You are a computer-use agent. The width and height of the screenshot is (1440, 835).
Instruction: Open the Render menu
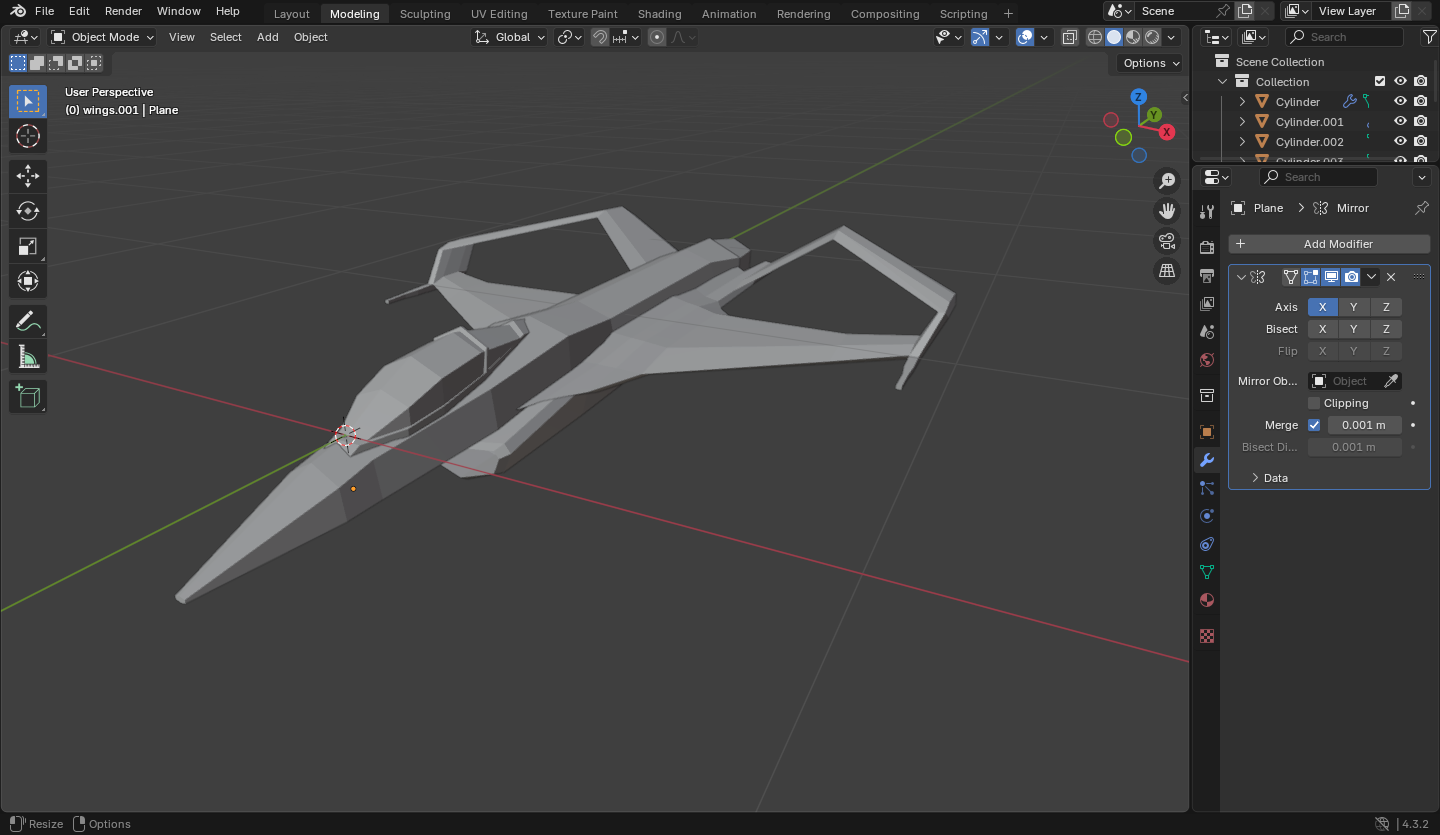pyautogui.click(x=123, y=11)
